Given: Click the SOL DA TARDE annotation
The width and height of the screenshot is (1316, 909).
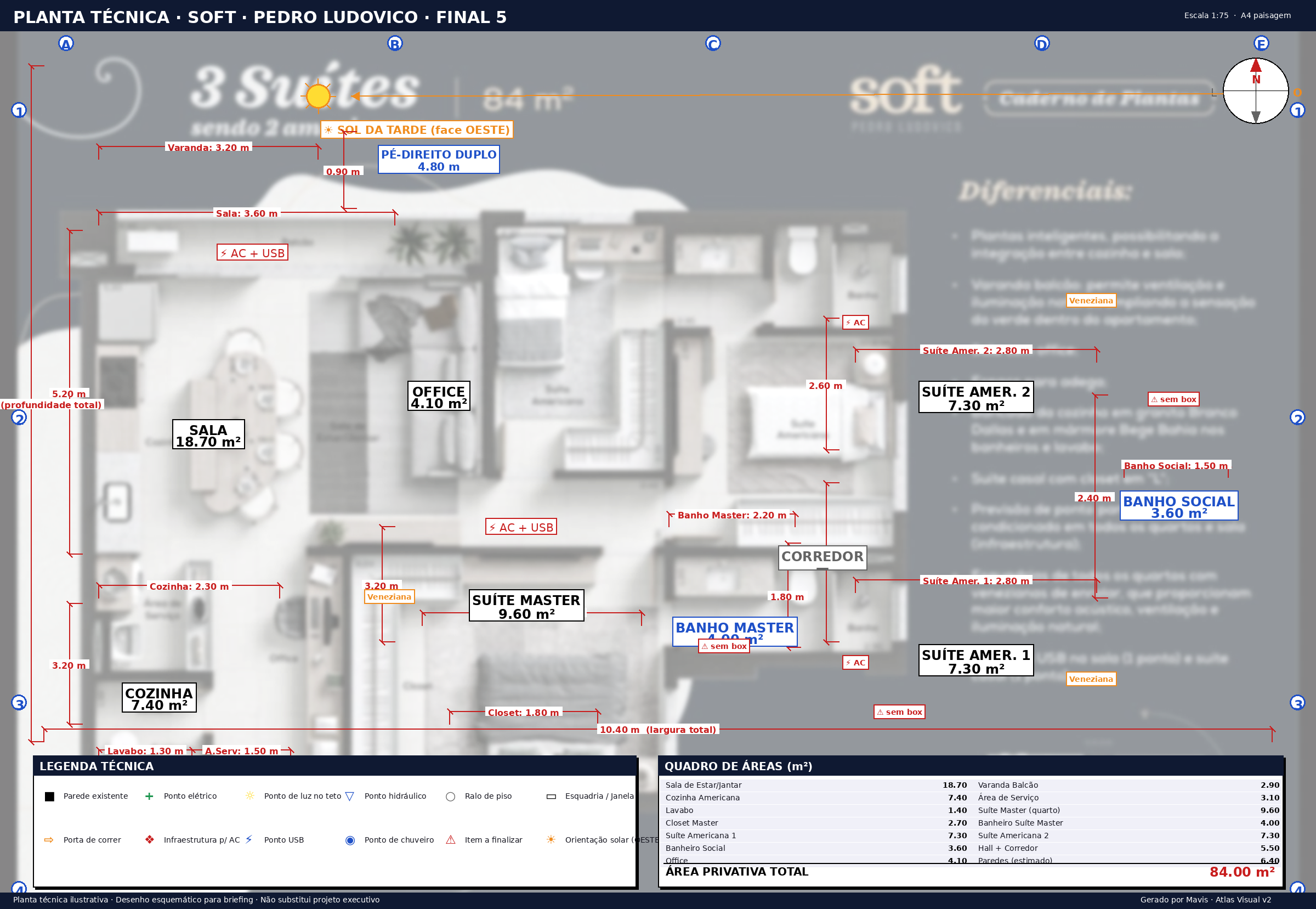Looking at the screenshot, I should click(417, 130).
